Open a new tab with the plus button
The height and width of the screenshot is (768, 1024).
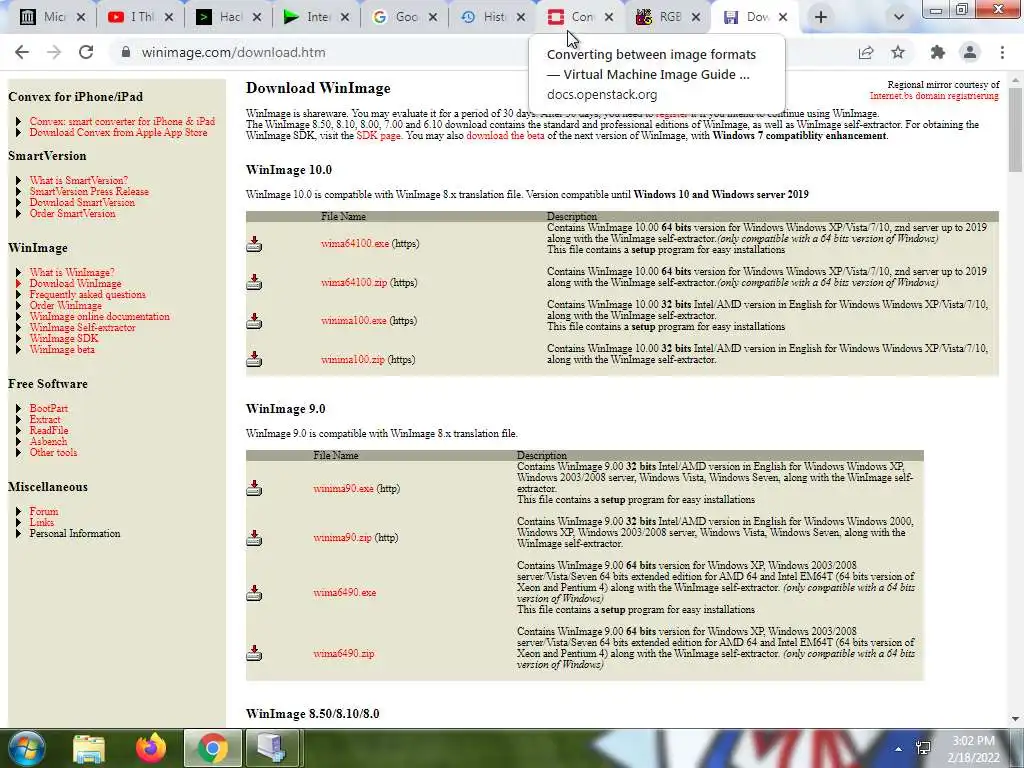tap(821, 17)
